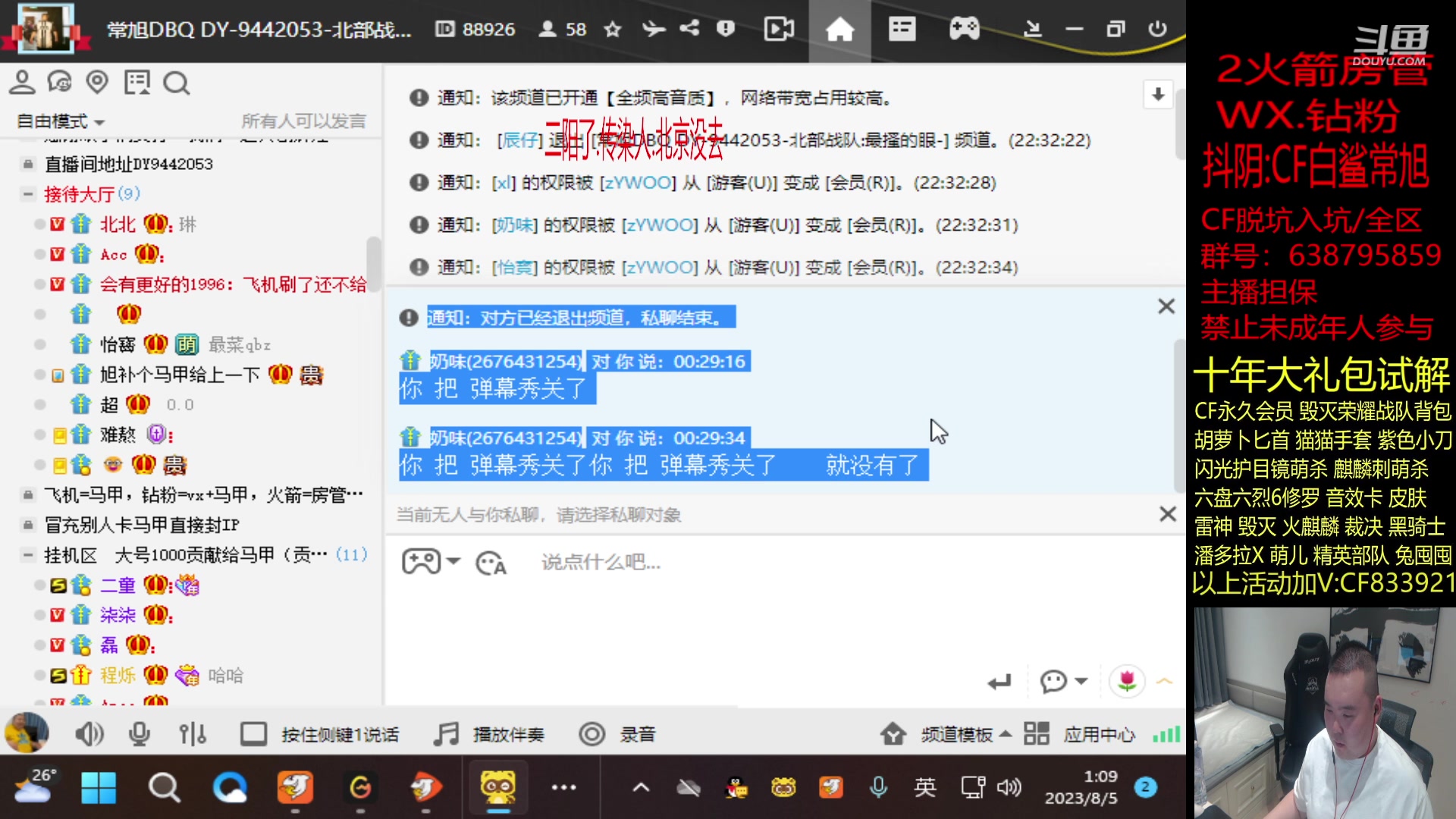Favorite the channel using the star icon
The image size is (1456, 819).
[x=611, y=29]
